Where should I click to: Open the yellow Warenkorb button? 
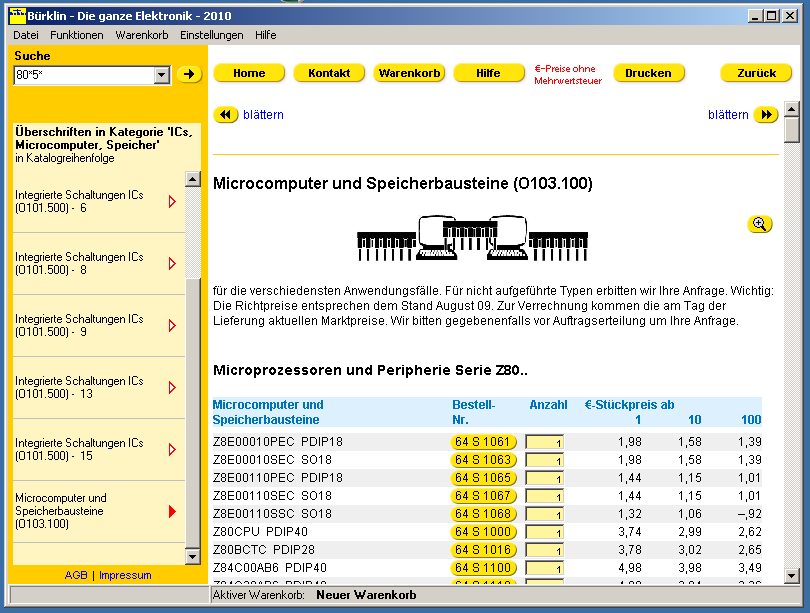tap(409, 73)
